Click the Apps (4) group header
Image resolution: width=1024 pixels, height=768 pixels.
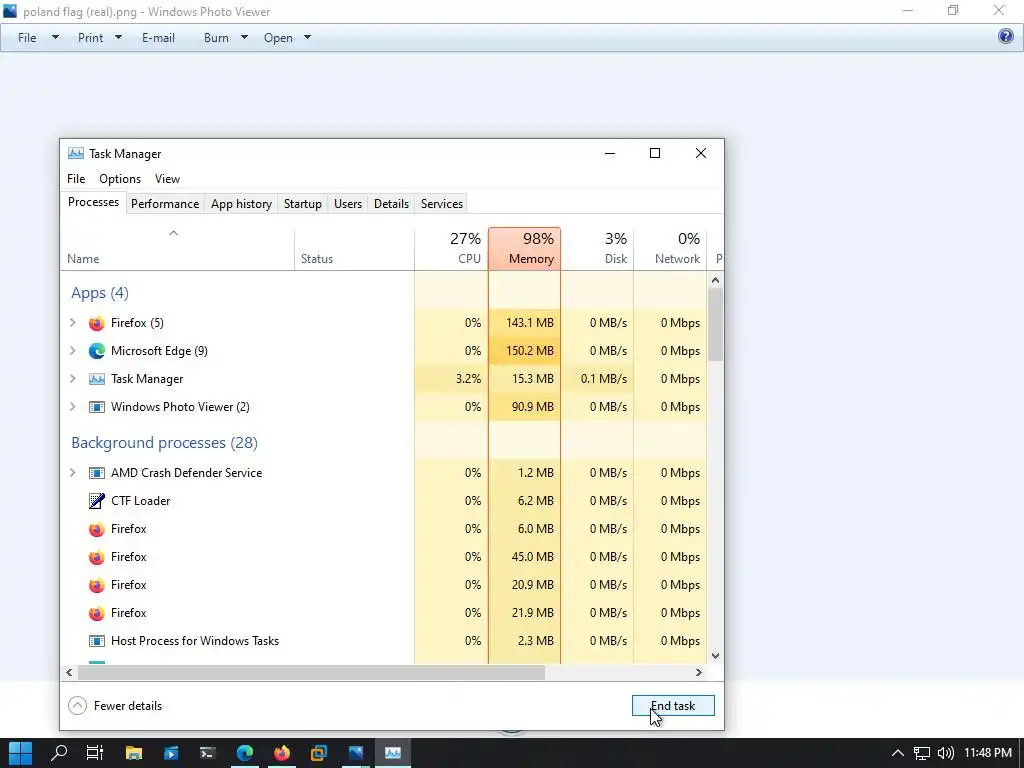pos(100,293)
